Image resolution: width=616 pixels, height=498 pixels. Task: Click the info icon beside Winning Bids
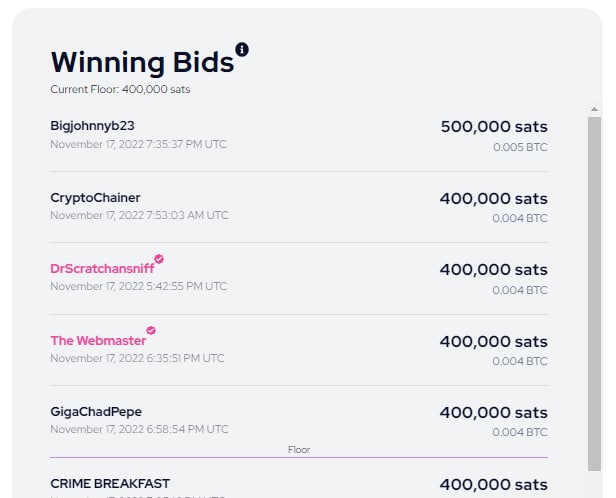(x=242, y=49)
